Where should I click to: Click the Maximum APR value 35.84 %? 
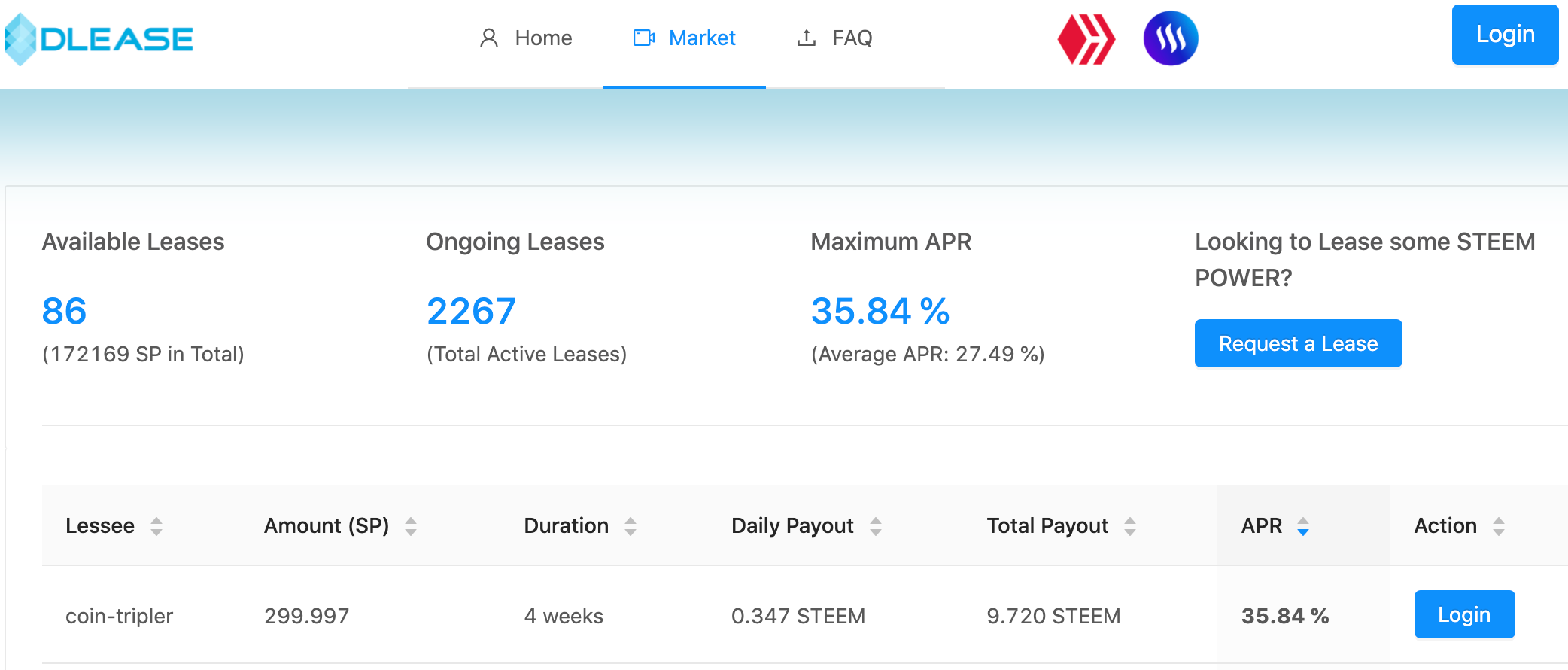[x=880, y=311]
